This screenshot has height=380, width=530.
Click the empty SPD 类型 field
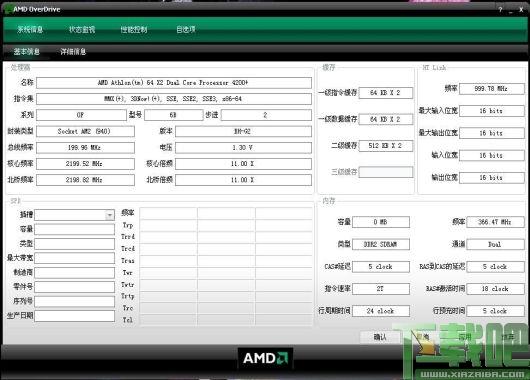[x=74, y=244]
